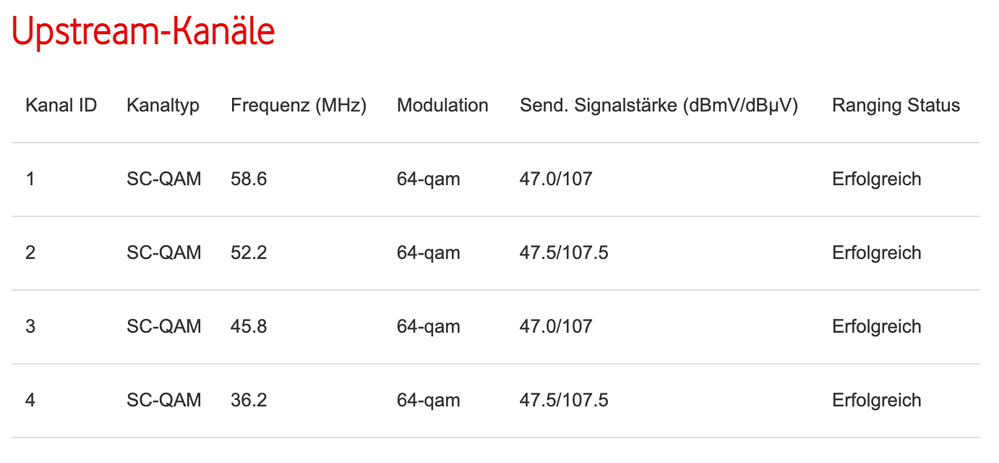The height and width of the screenshot is (463, 999).
Task: Click the Upstream-Kanäle heading
Action: click(142, 32)
